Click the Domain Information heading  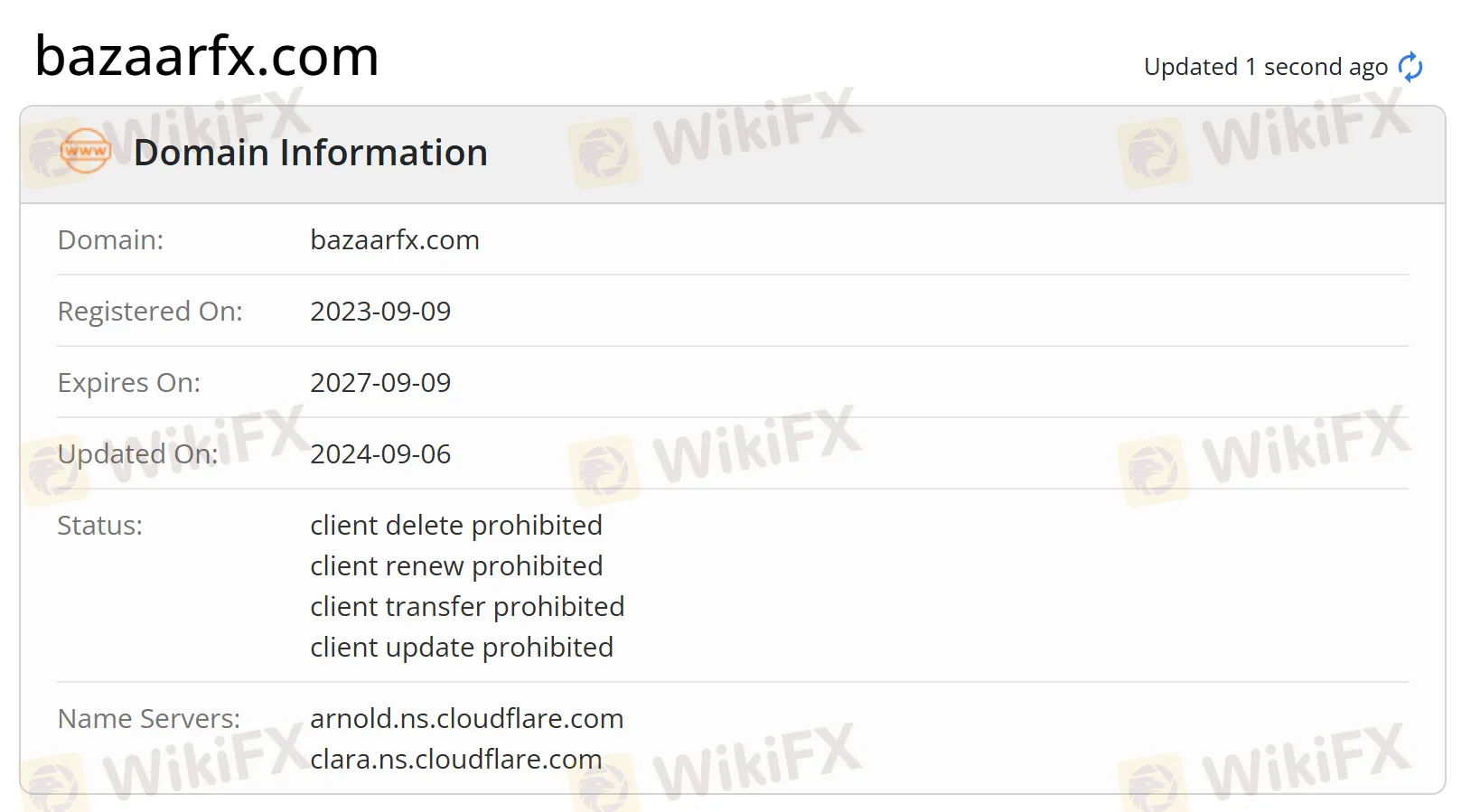coord(311,153)
